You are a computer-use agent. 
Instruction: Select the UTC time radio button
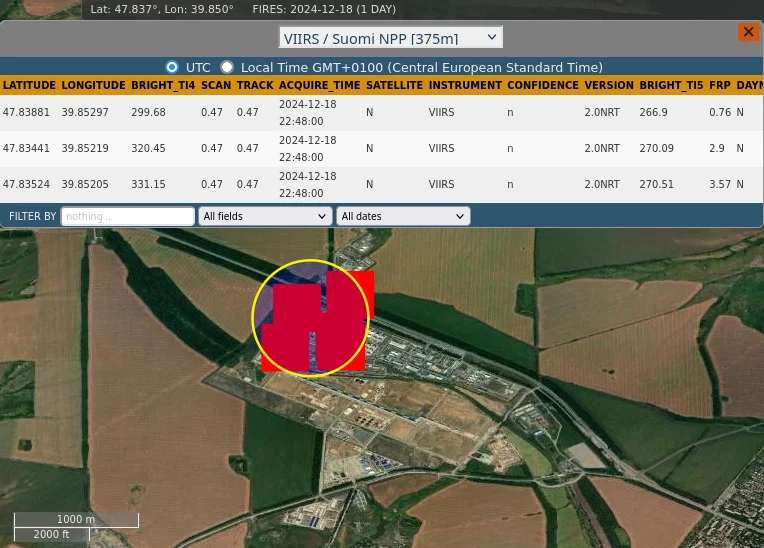172,67
